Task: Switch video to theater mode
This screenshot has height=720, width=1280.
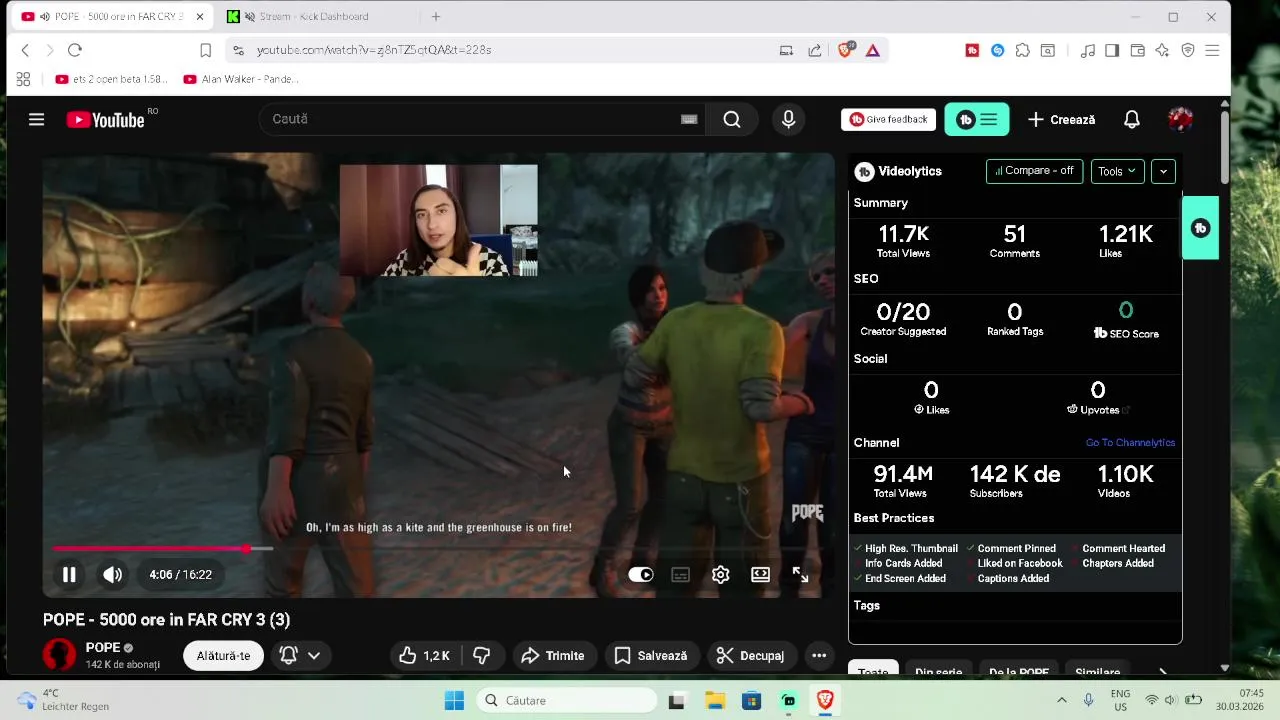Action: [760, 574]
